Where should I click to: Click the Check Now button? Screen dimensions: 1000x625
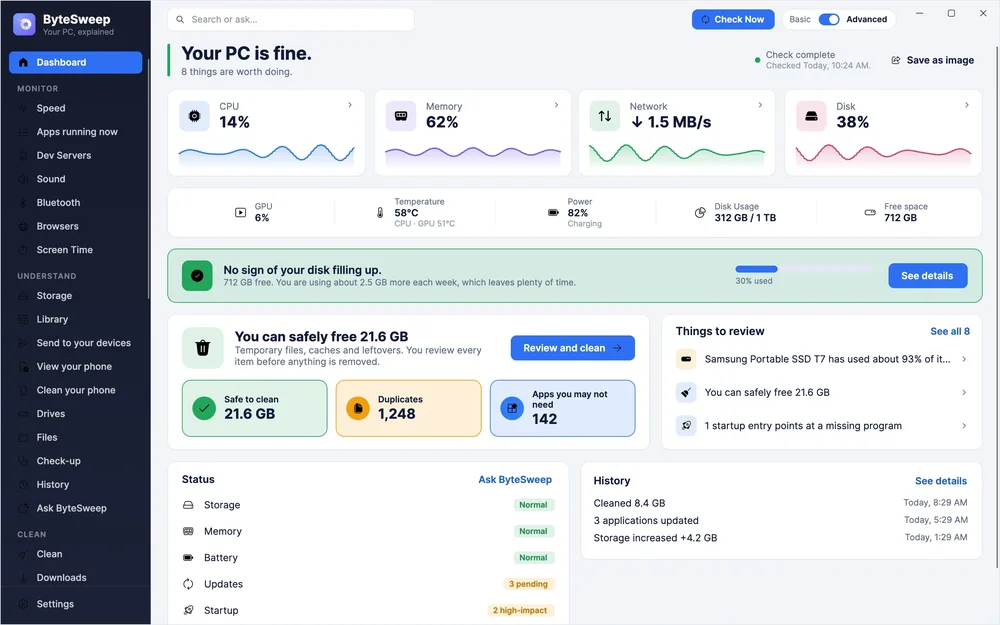click(x=733, y=19)
